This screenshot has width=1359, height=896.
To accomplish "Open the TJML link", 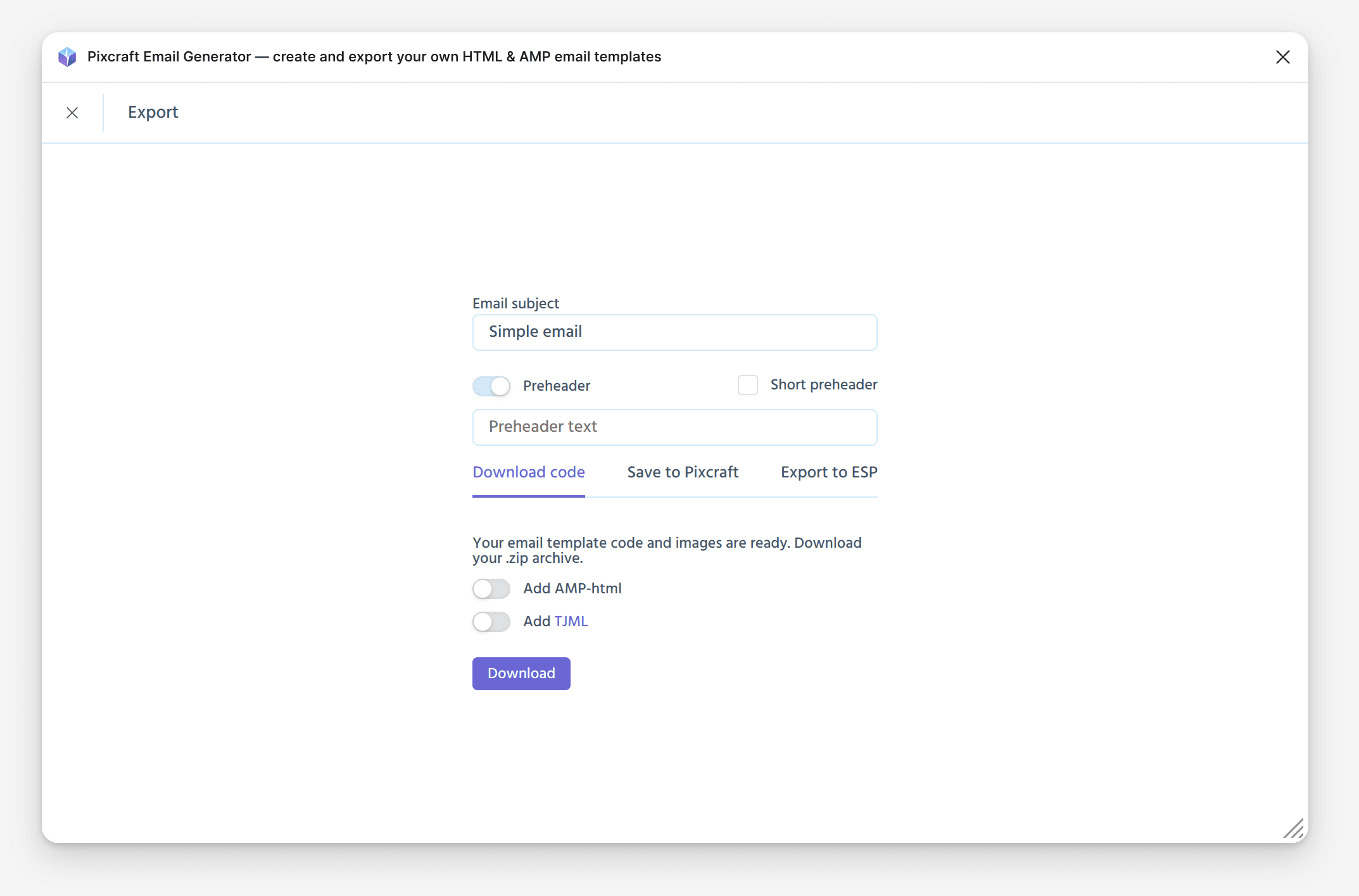I will [x=571, y=622].
